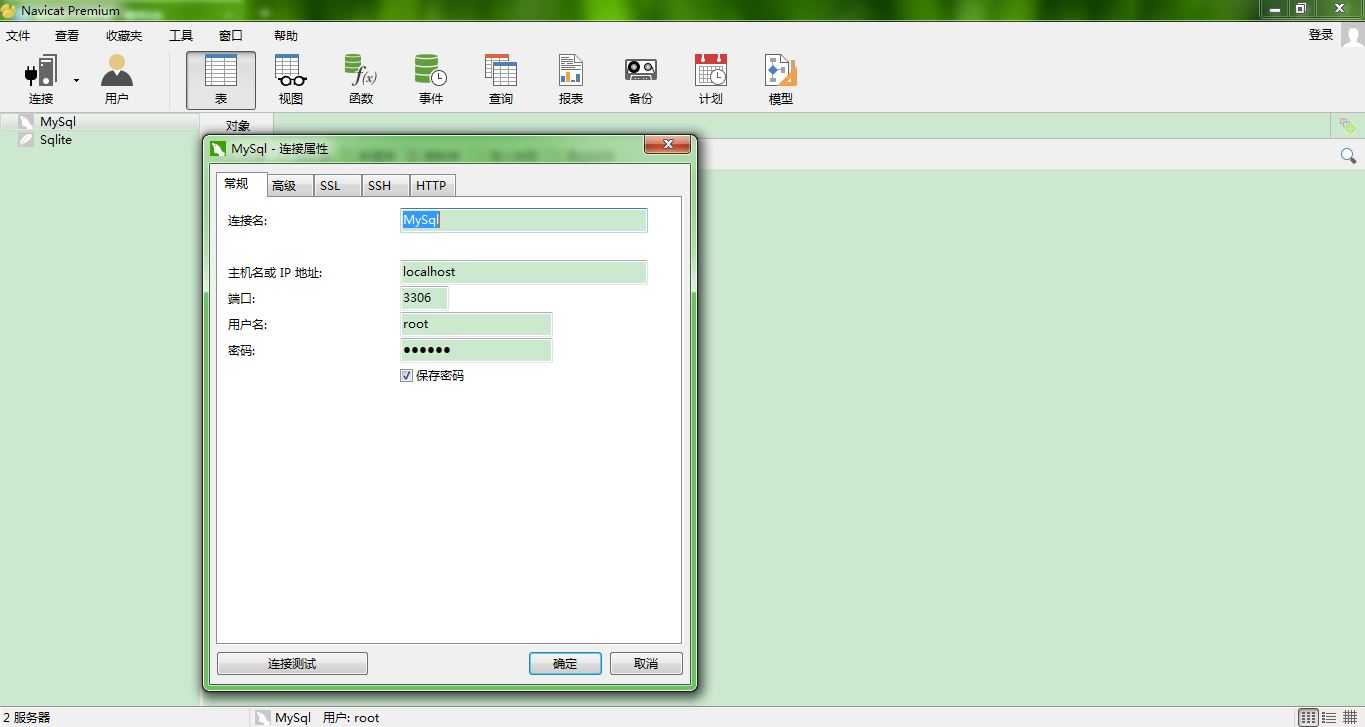Open the 窗口 menu

(231, 35)
